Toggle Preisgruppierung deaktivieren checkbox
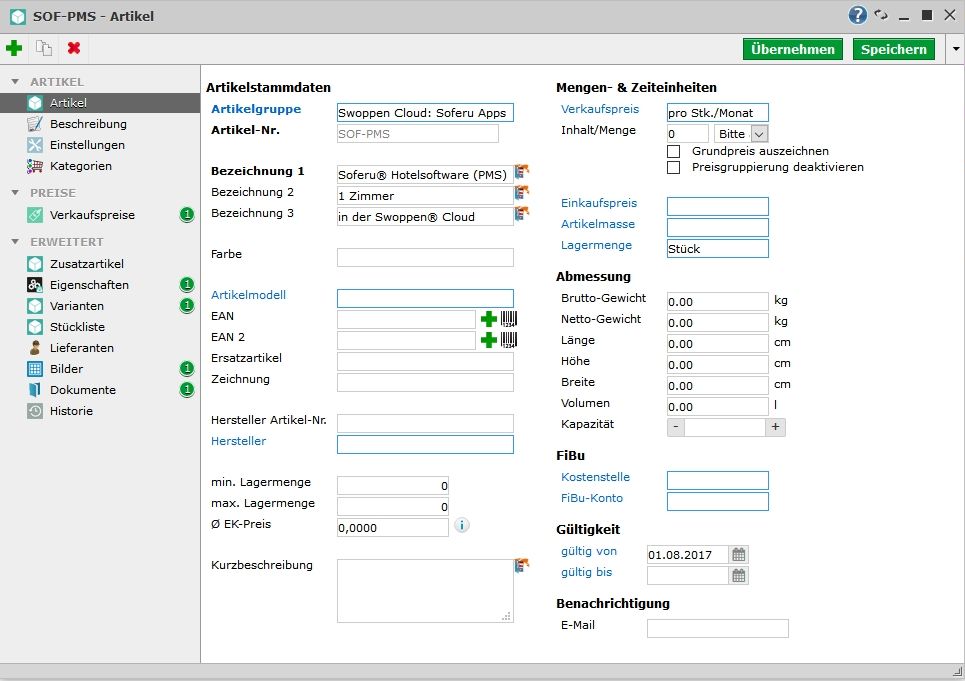The image size is (965, 681). [x=673, y=167]
